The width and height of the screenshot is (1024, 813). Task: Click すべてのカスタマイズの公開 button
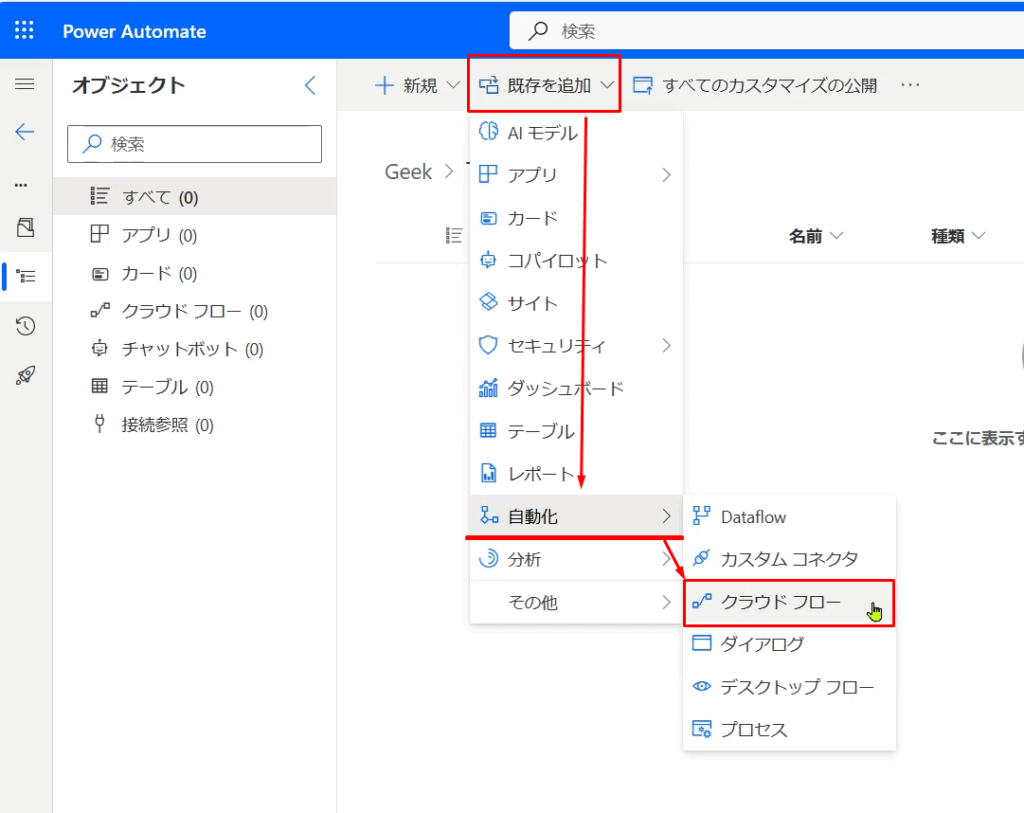point(755,85)
